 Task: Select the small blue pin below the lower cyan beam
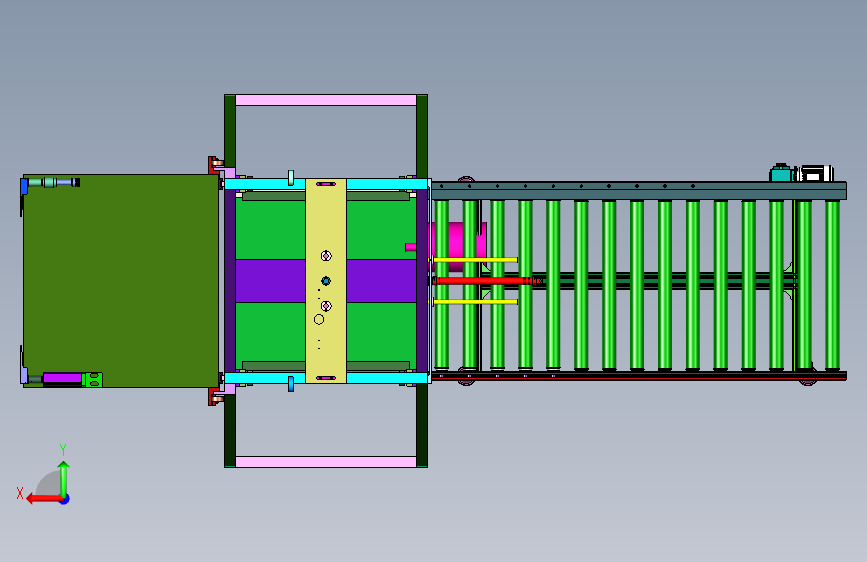(291, 384)
